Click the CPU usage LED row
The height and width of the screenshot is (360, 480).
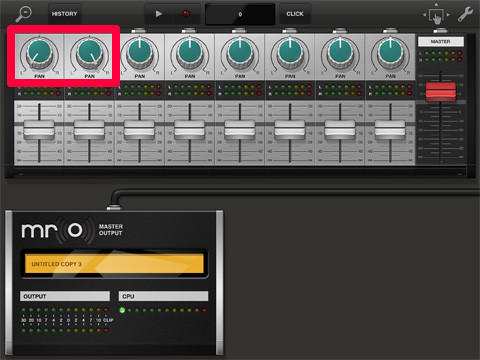(x=163, y=310)
